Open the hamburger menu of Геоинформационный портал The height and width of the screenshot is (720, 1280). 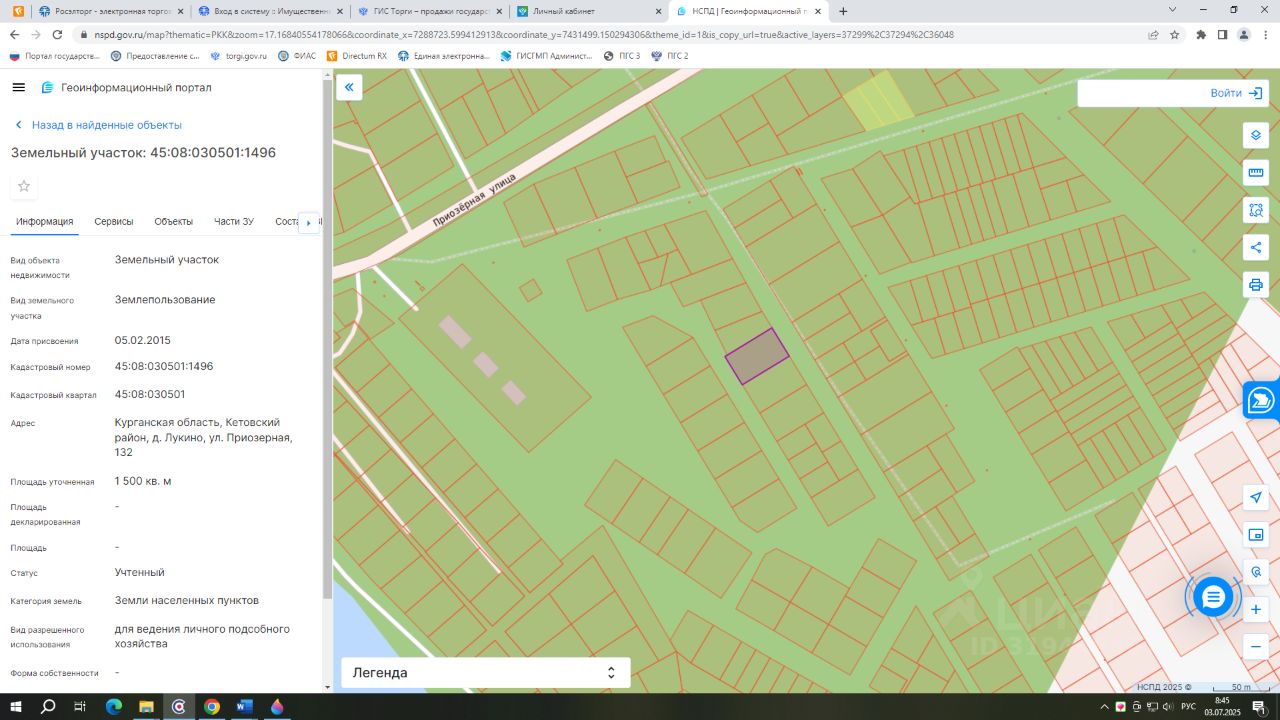[18, 87]
